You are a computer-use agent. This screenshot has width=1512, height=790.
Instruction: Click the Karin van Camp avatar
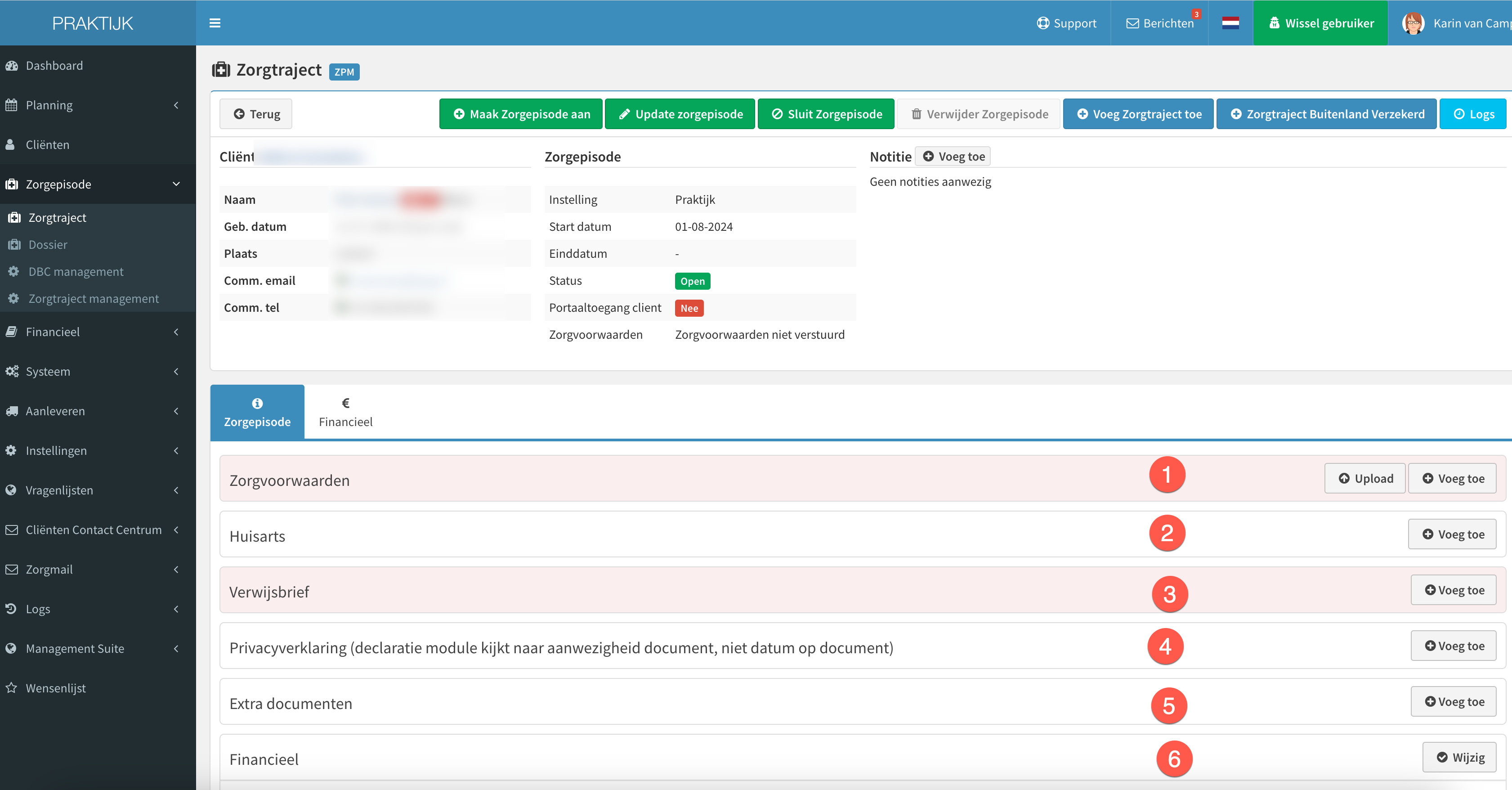(1413, 23)
